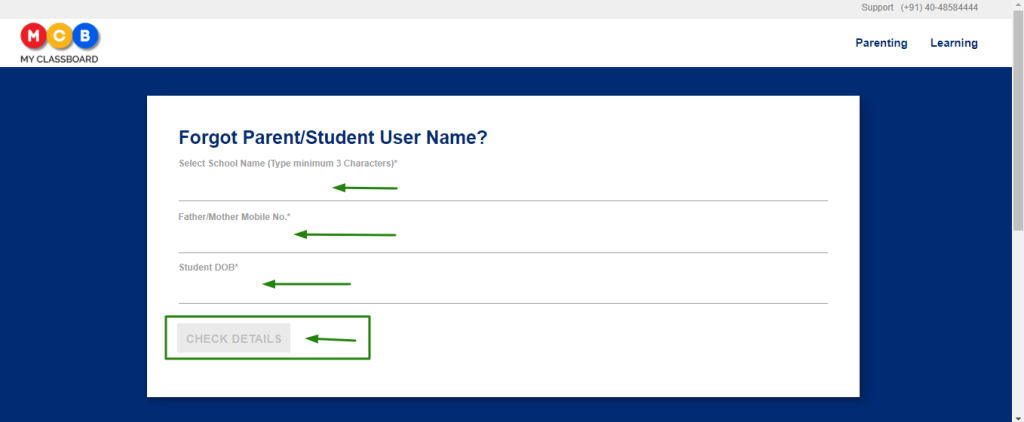Click the Father/Mother Mobile No. label

[234, 216]
